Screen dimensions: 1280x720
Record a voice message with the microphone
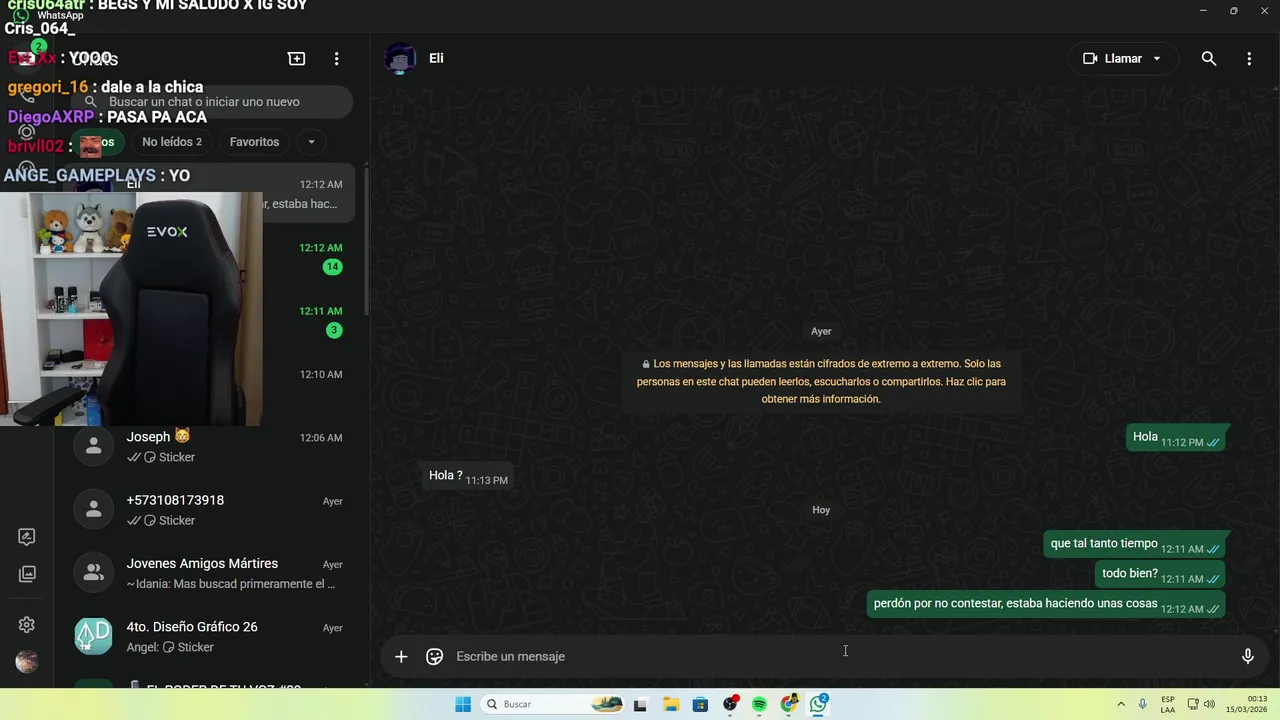[1248, 657]
